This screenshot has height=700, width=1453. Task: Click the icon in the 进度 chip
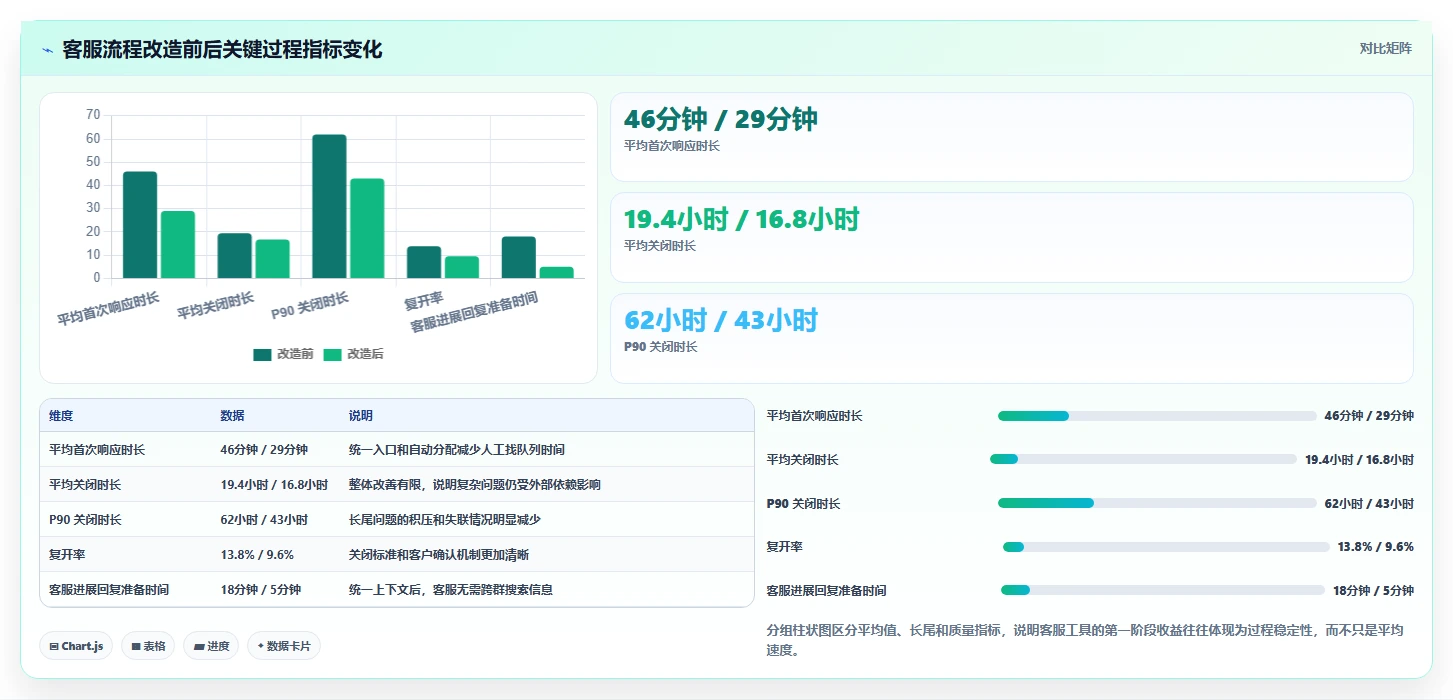[199, 647]
